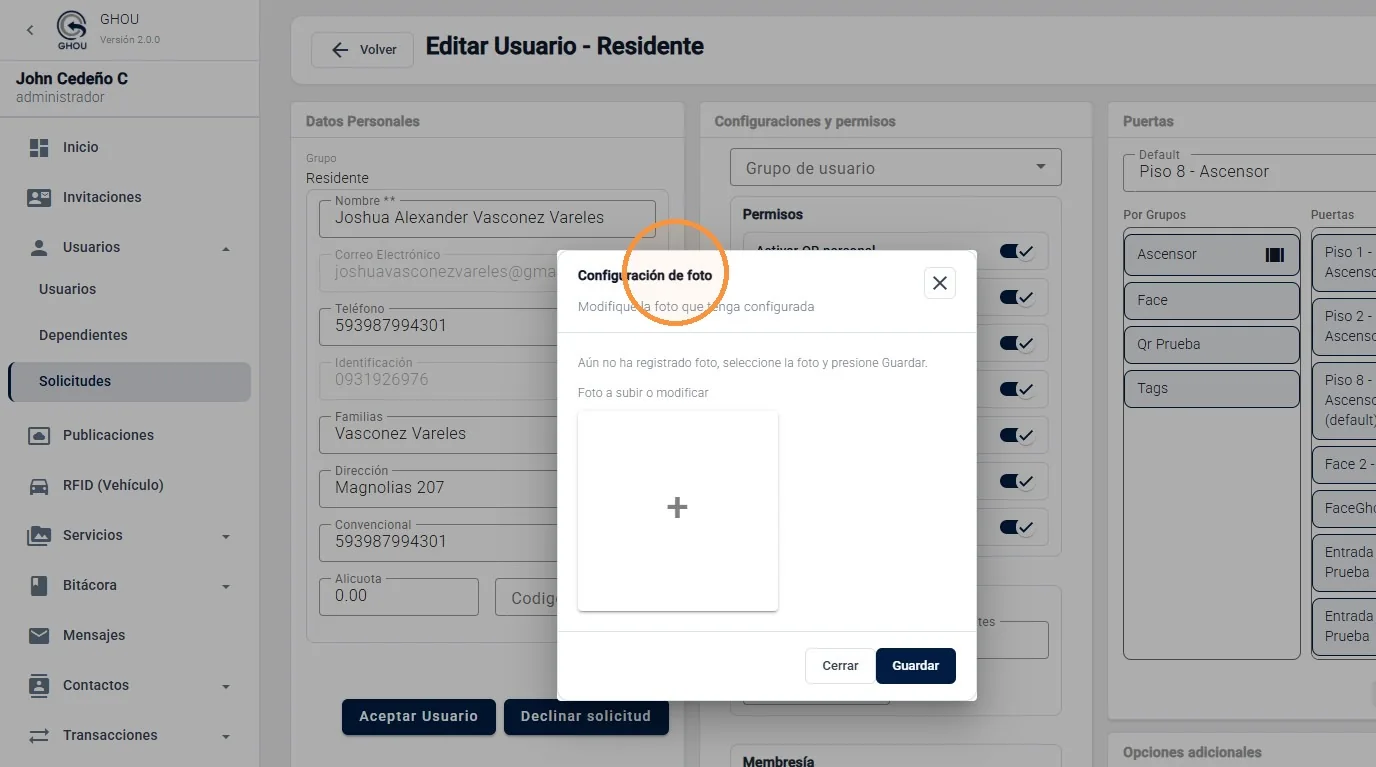Expand the Bitácora menu arrow

[226, 586]
